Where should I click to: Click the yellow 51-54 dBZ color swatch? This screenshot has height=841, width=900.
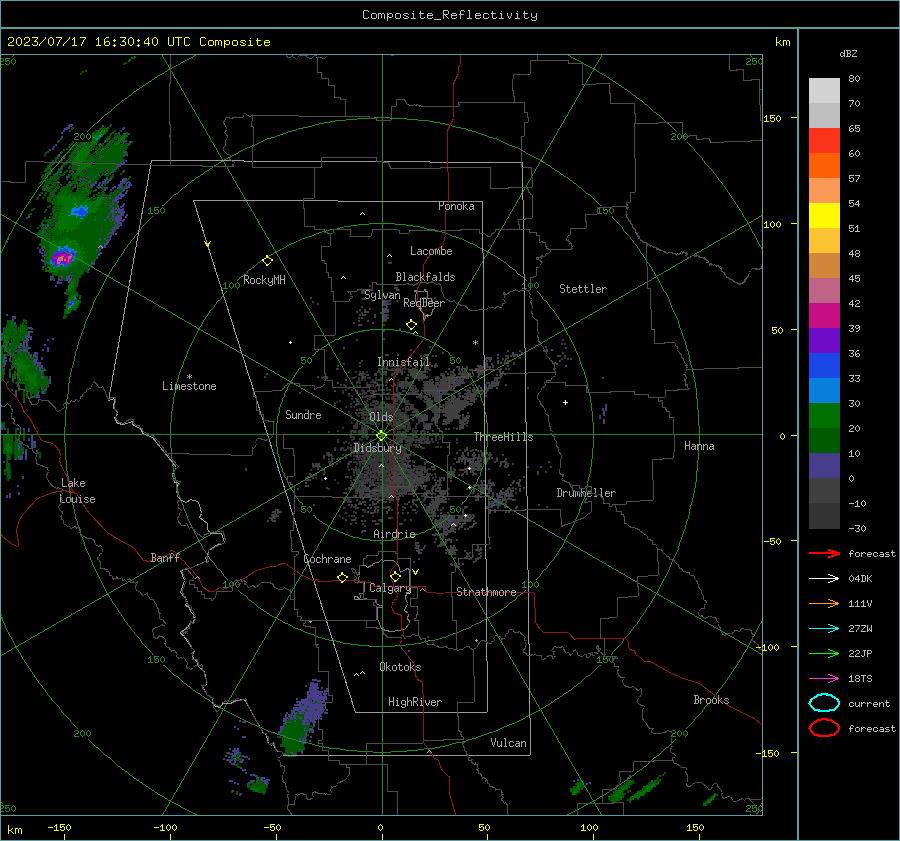(x=824, y=216)
